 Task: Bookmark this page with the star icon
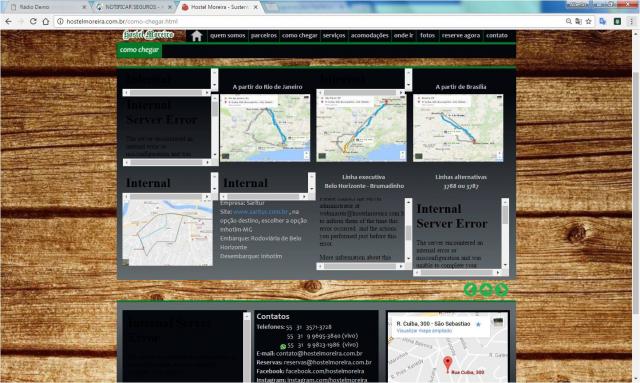(x=588, y=21)
